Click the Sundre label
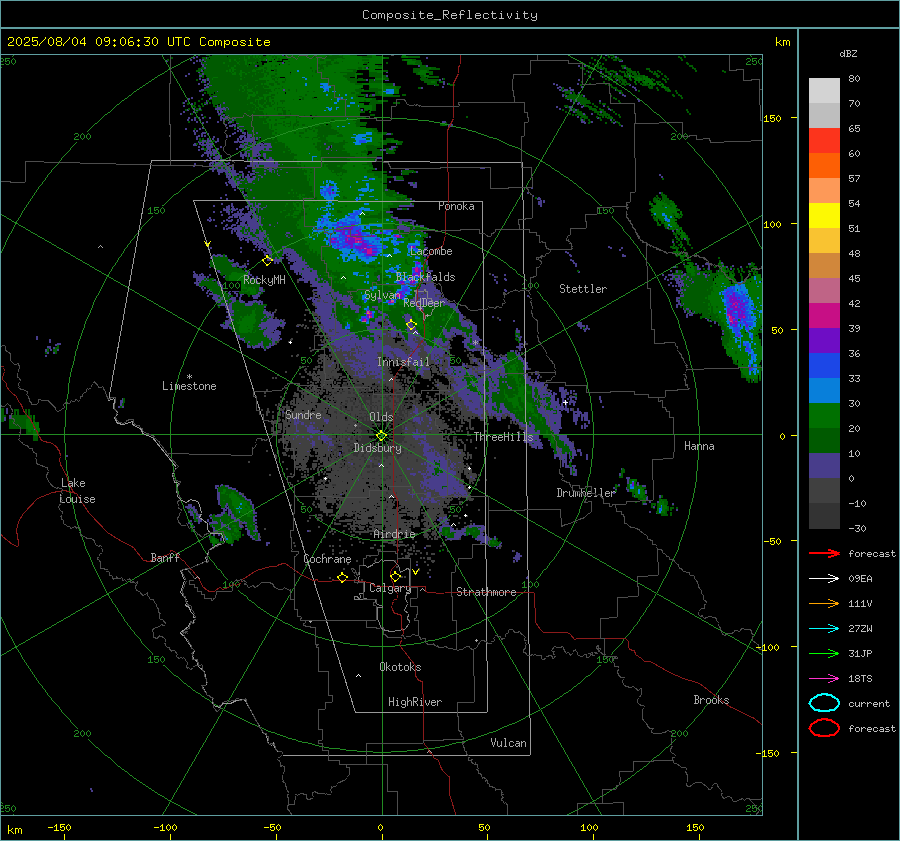Image resolution: width=900 pixels, height=841 pixels. [303, 414]
